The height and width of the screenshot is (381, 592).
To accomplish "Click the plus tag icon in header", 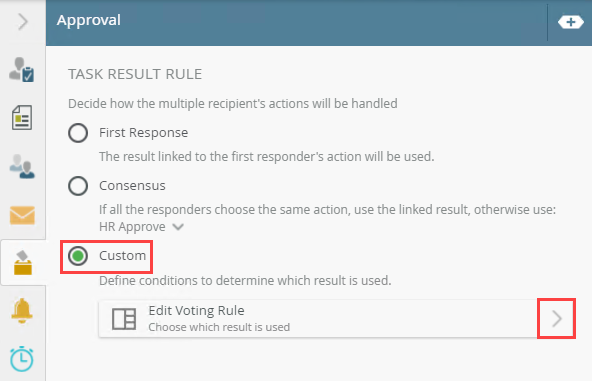I will click(x=570, y=22).
